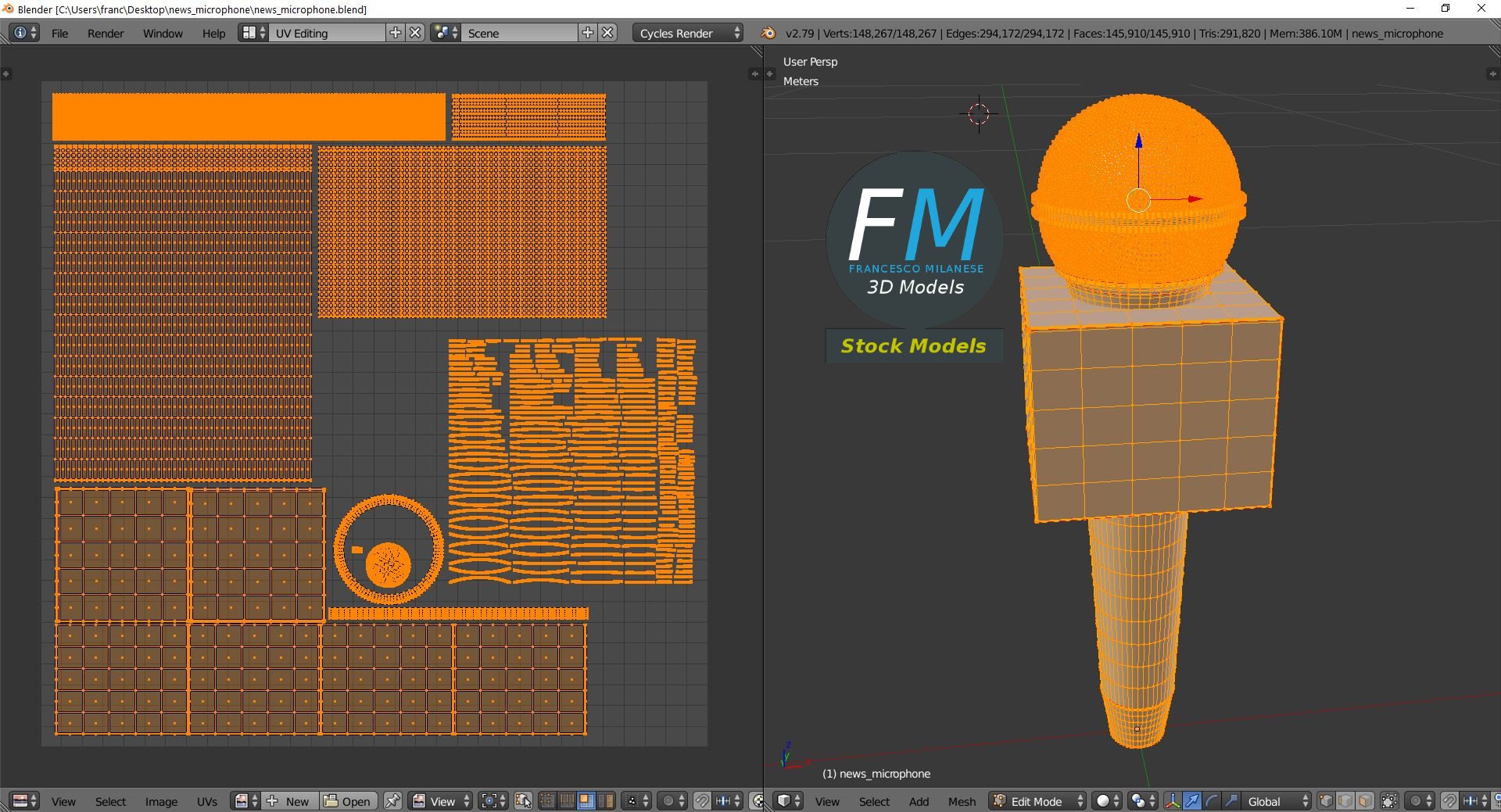
Task: Open the scene browser icon
Action: tap(446, 33)
